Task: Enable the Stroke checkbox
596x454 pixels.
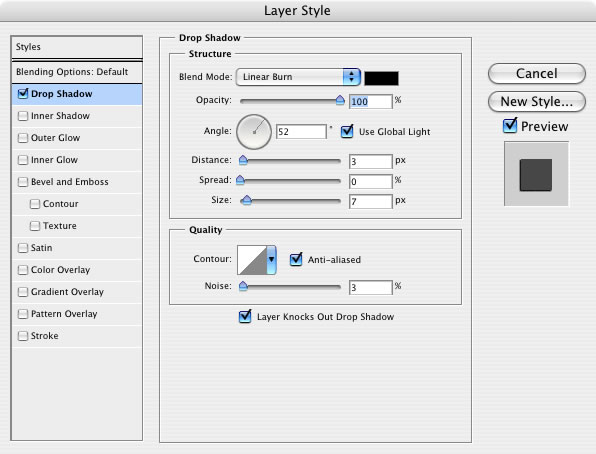Action: tap(23, 336)
